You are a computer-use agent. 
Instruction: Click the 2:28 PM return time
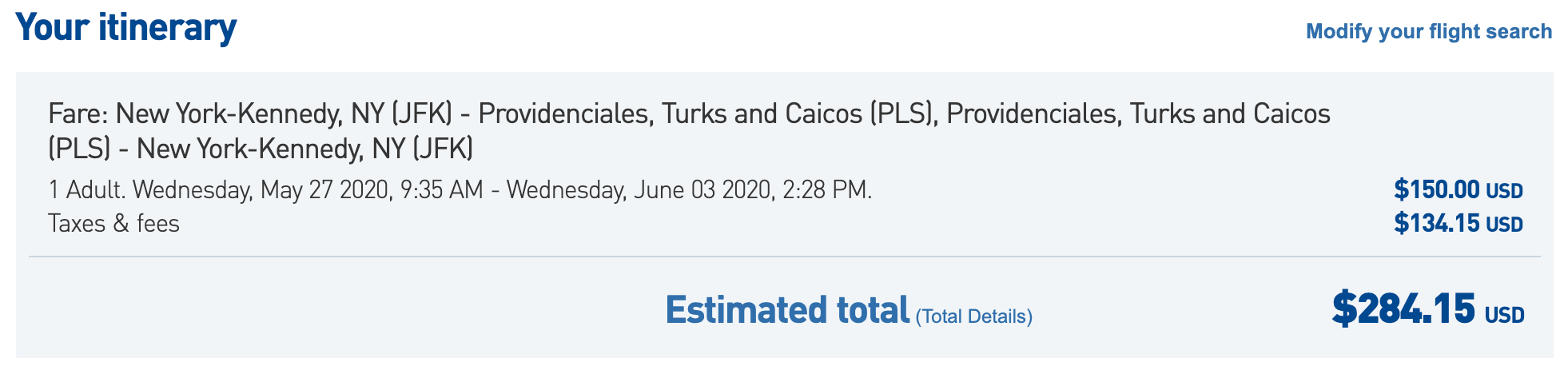pyautogui.click(x=824, y=190)
